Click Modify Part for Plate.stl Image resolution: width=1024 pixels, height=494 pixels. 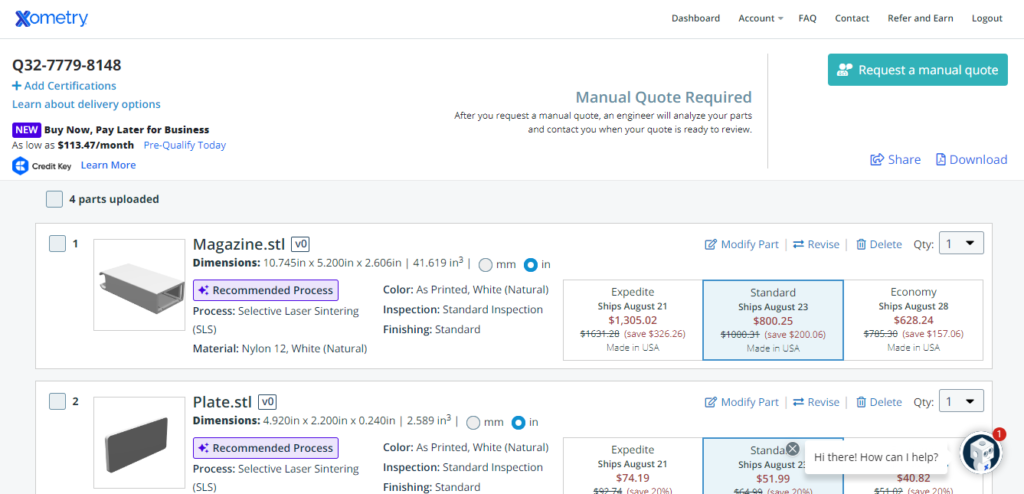click(x=742, y=402)
